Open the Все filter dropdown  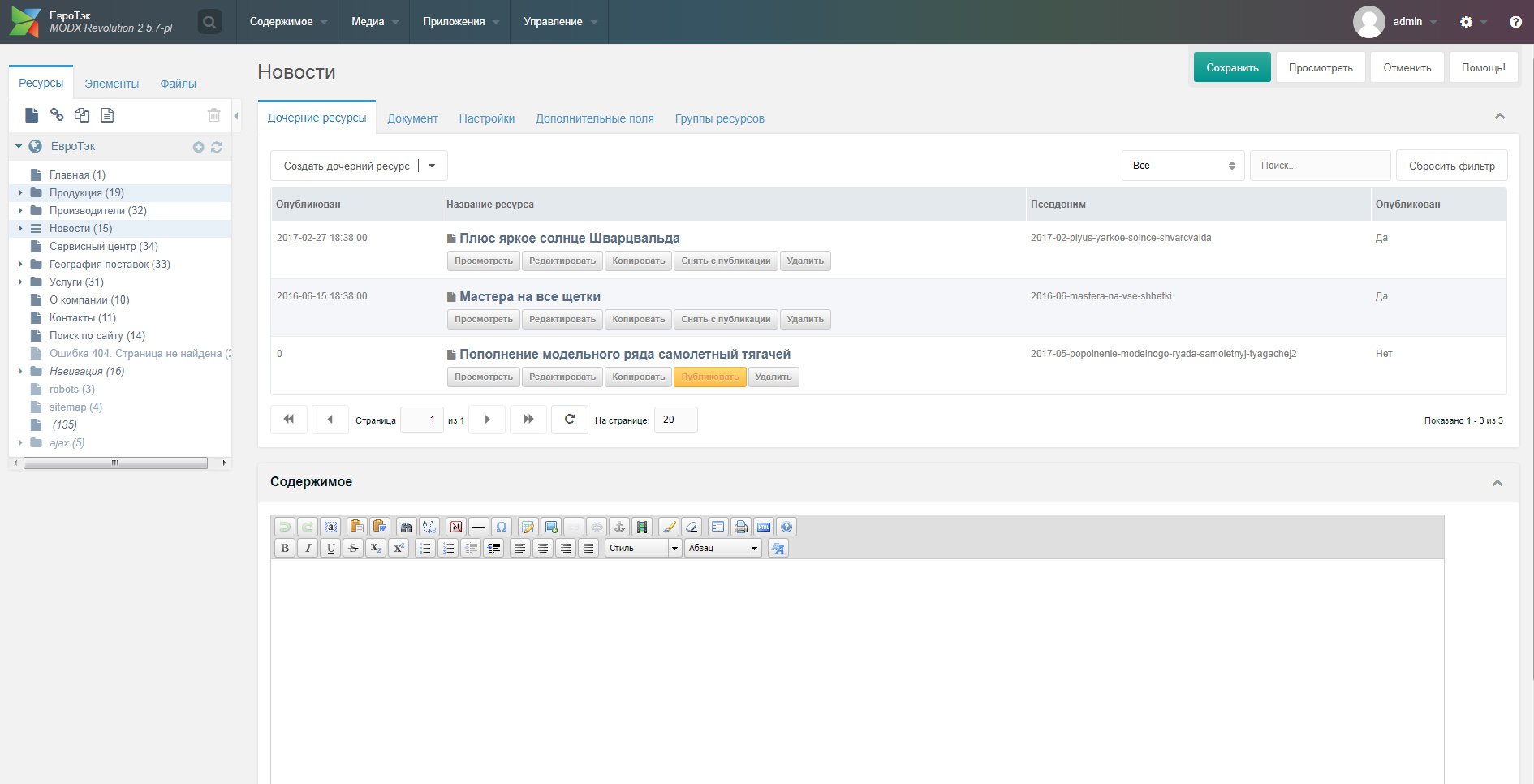tap(1183, 166)
